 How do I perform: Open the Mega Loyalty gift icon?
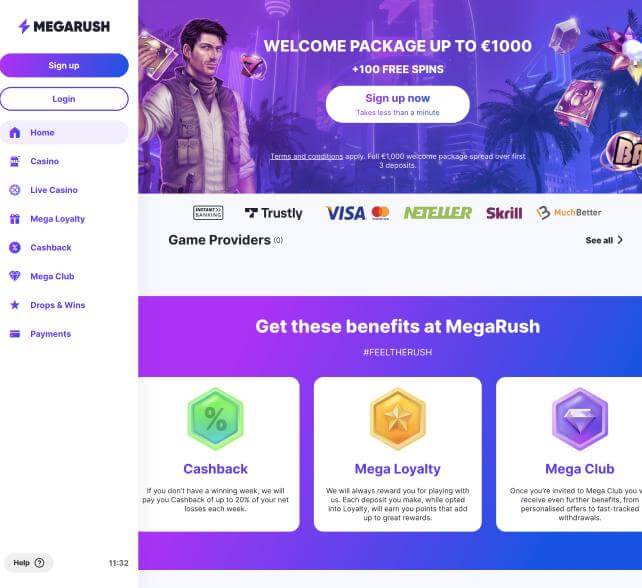(x=15, y=219)
